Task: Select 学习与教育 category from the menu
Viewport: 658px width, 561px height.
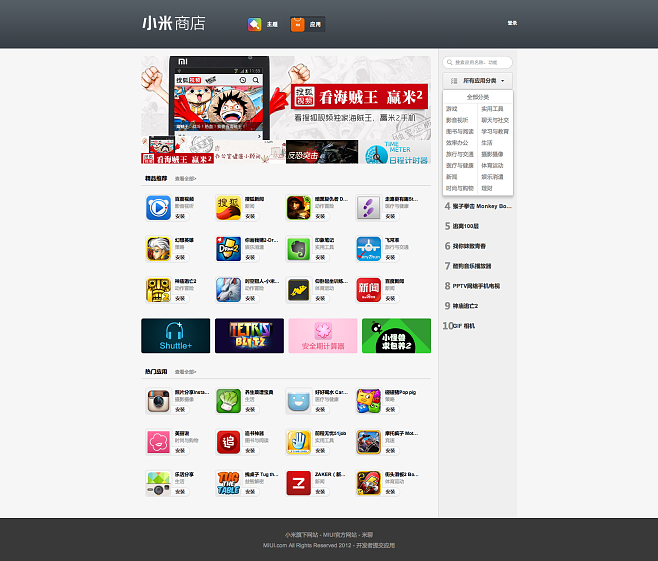Action: tap(495, 131)
